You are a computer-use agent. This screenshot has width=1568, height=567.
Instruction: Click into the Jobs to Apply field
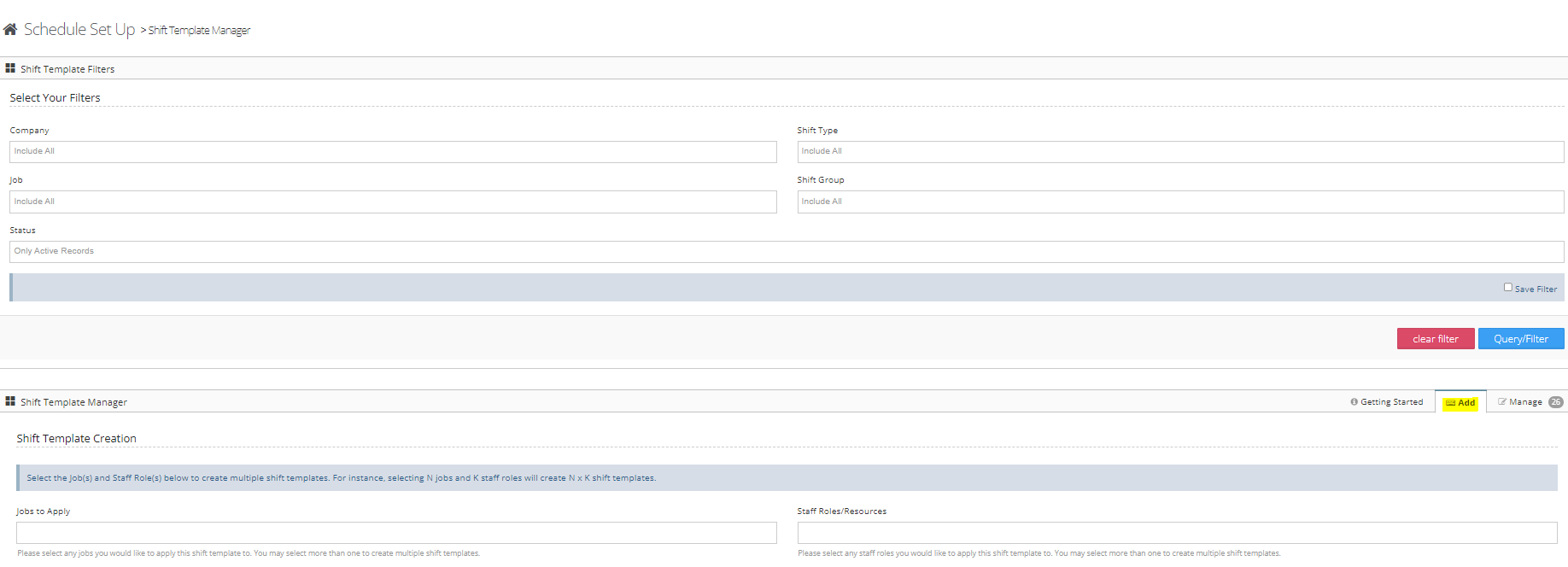396,533
